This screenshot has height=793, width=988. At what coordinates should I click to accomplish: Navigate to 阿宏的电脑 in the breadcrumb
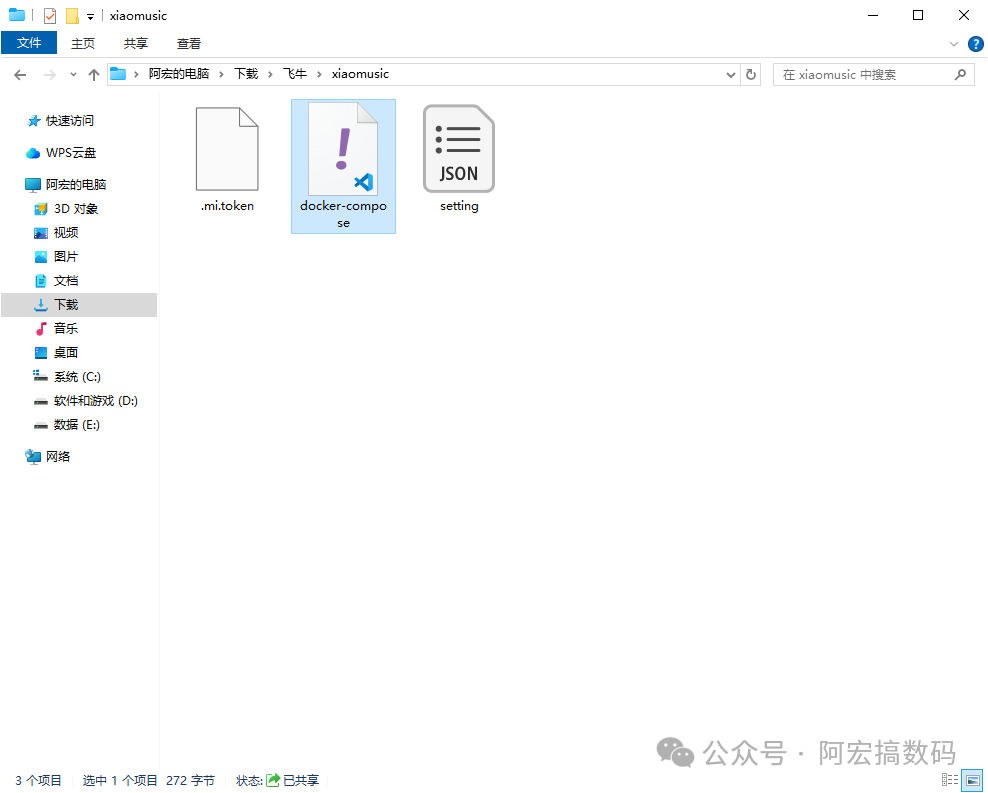coord(179,74)
